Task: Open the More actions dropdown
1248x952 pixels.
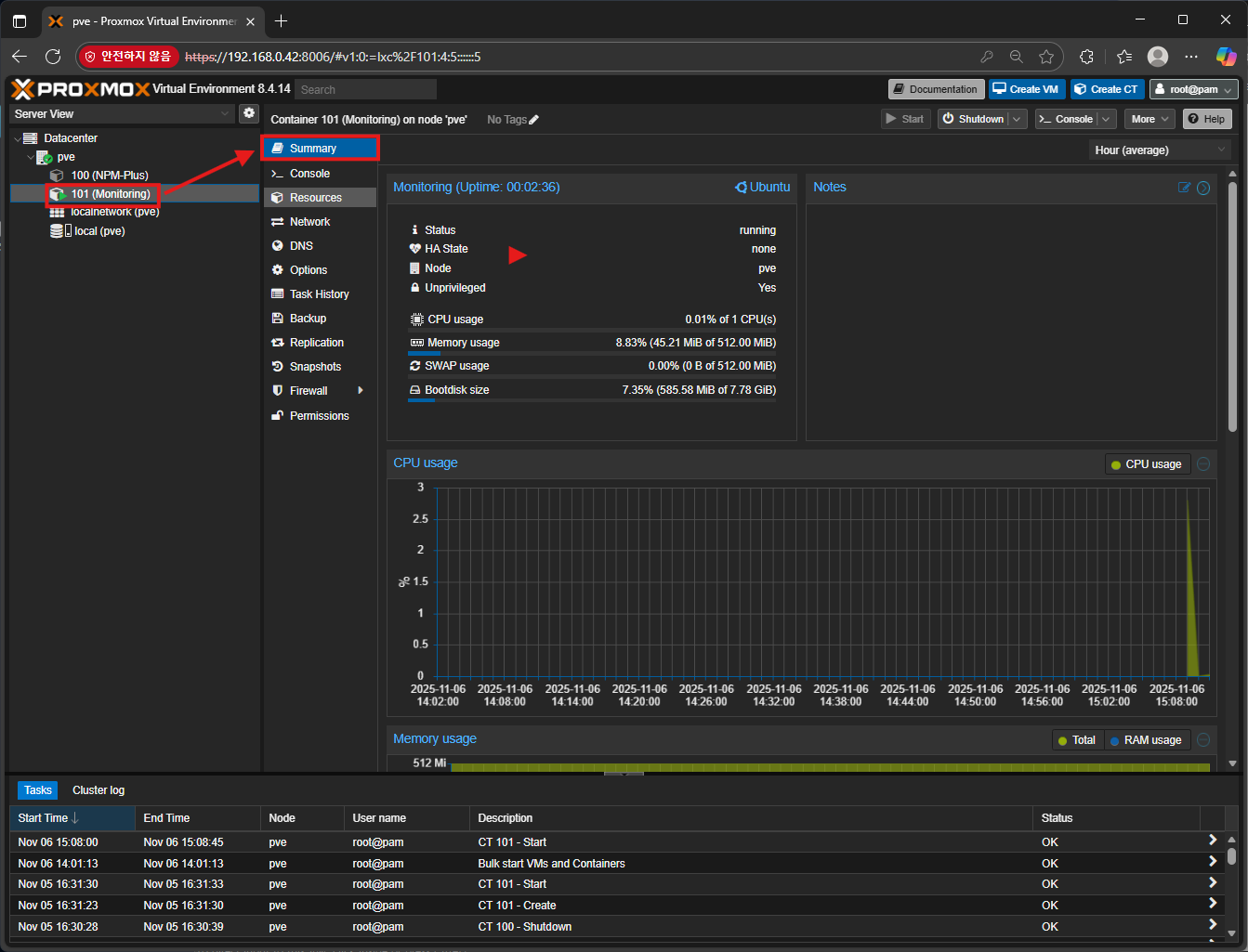Action: [x=1149, y=119]
